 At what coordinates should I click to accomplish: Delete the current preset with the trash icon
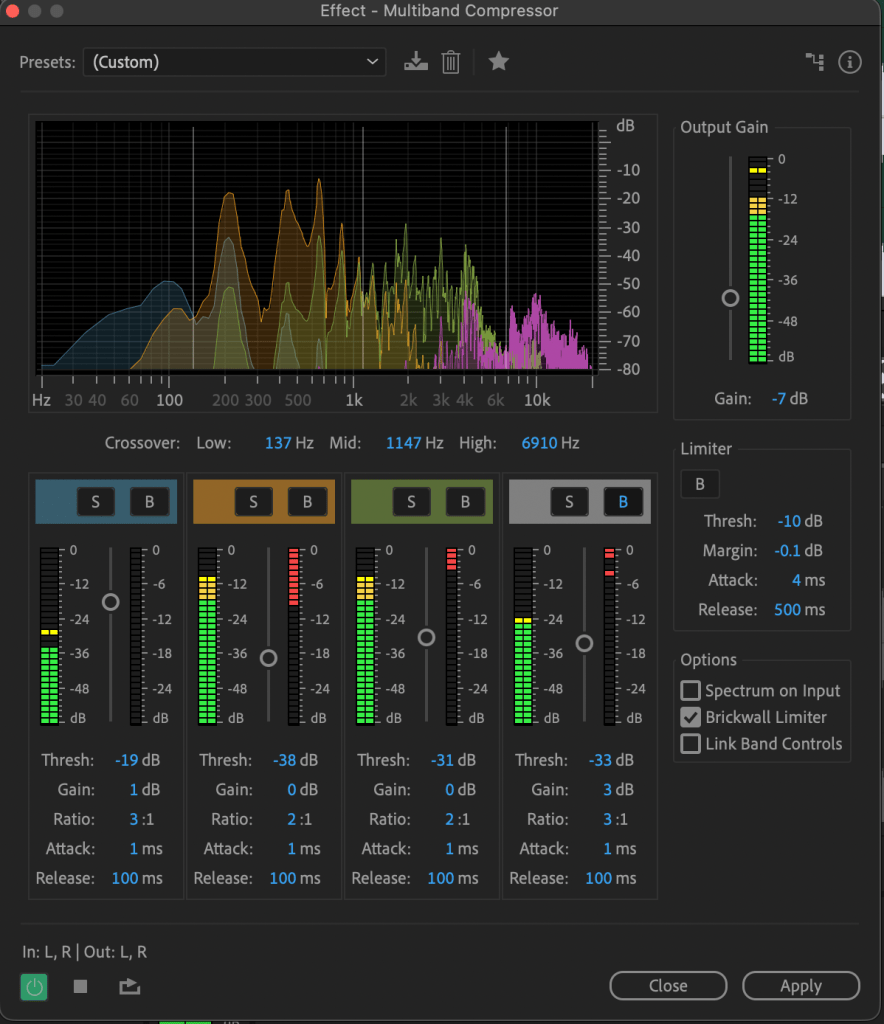(451, 62)
